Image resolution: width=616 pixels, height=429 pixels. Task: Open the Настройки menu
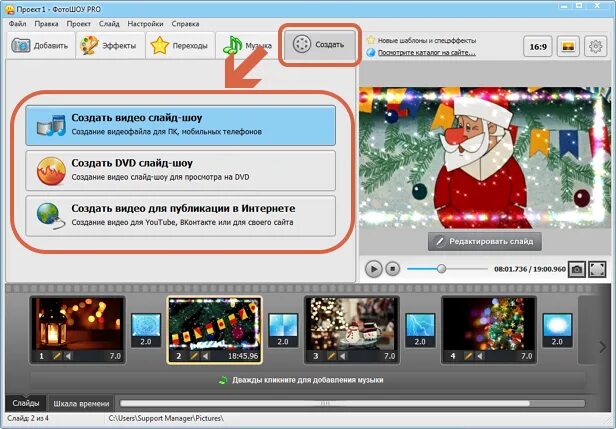click(145, 24)
